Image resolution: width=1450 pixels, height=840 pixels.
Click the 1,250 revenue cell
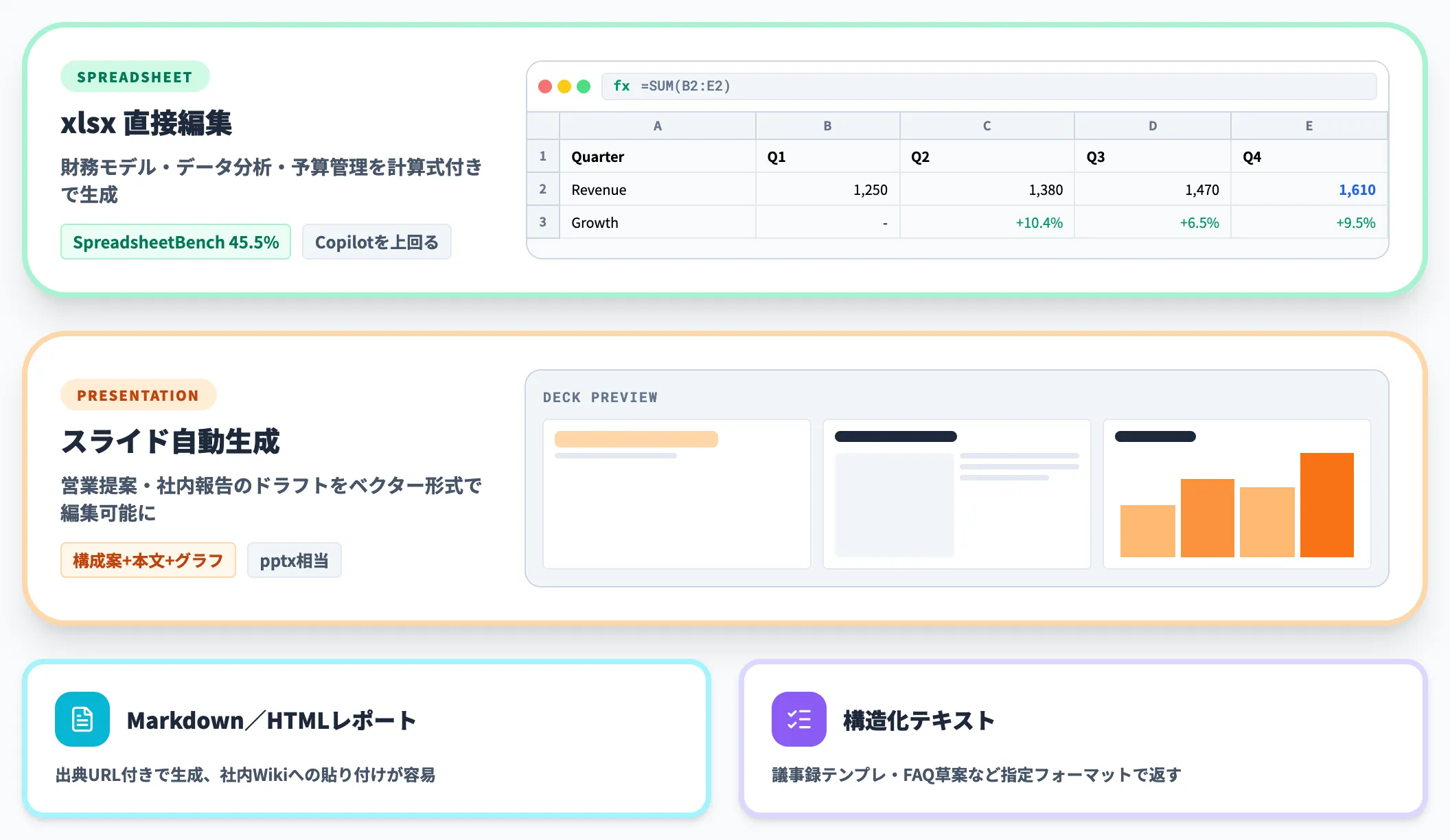pyautogui.click(x=828, y=189)
